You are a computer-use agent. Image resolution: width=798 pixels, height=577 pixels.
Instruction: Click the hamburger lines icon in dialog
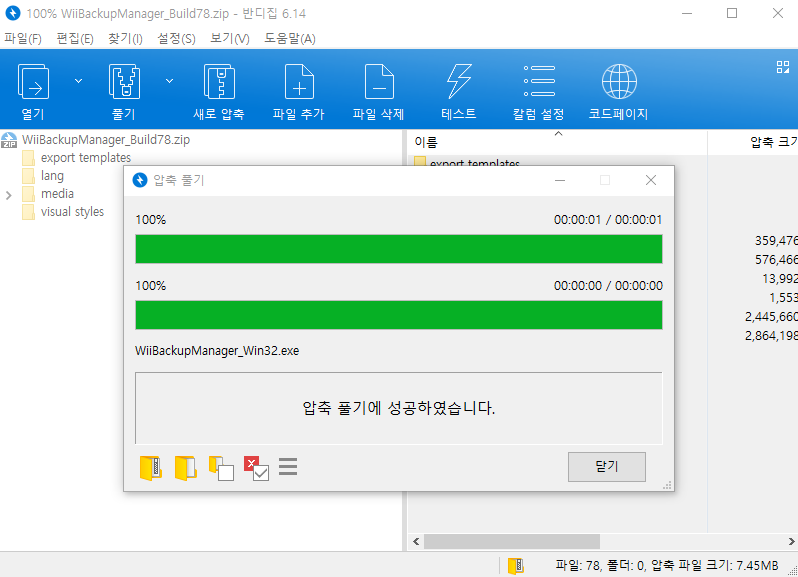tap(288, 467)
